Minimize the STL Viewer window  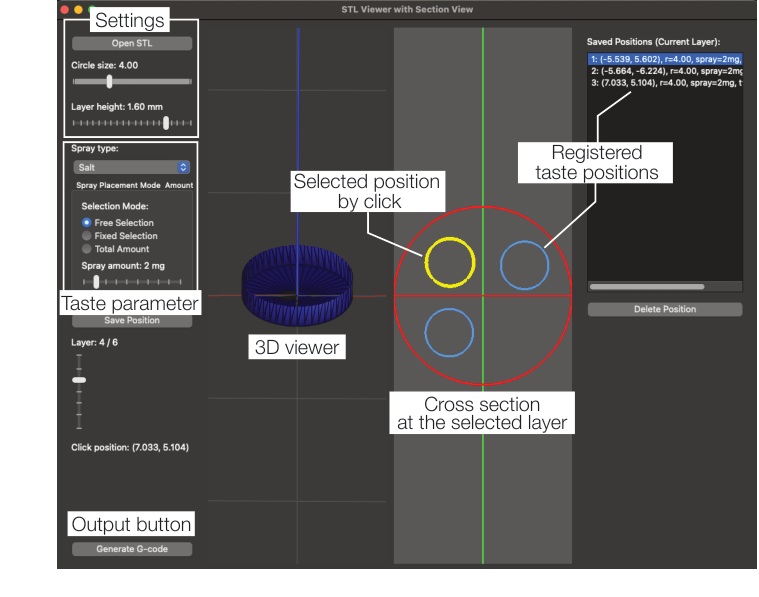coord(78,9)
